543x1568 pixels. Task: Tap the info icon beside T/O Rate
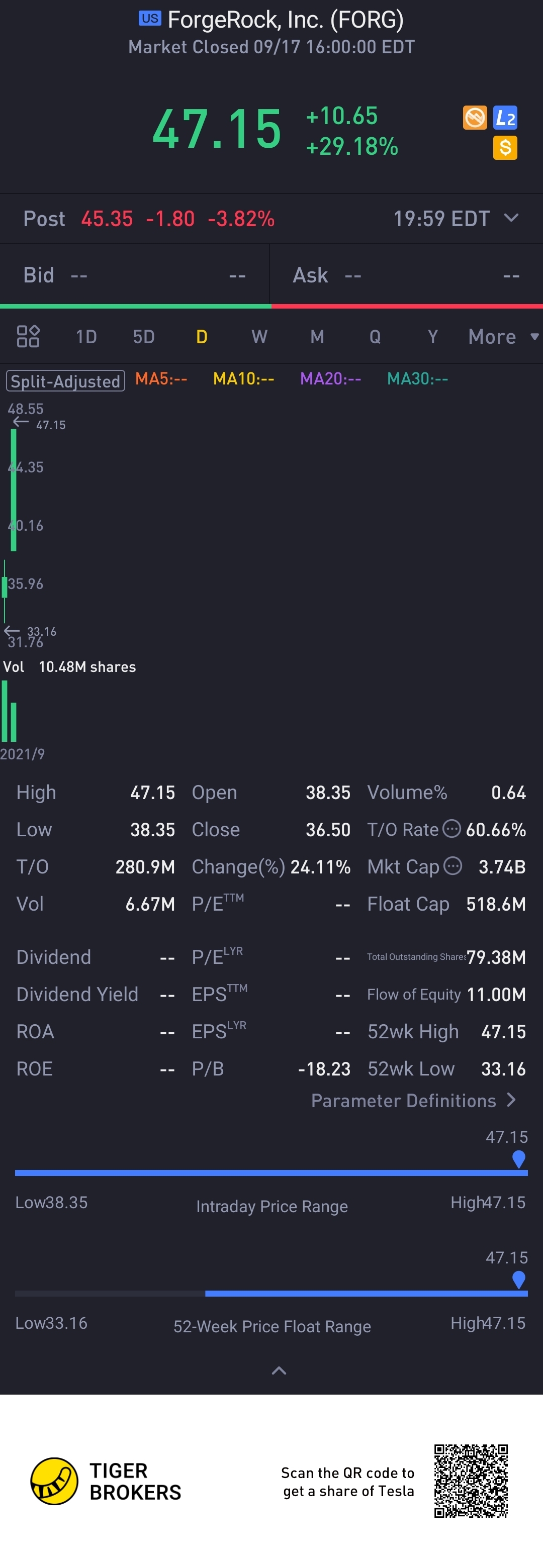(x=451, y=828)
